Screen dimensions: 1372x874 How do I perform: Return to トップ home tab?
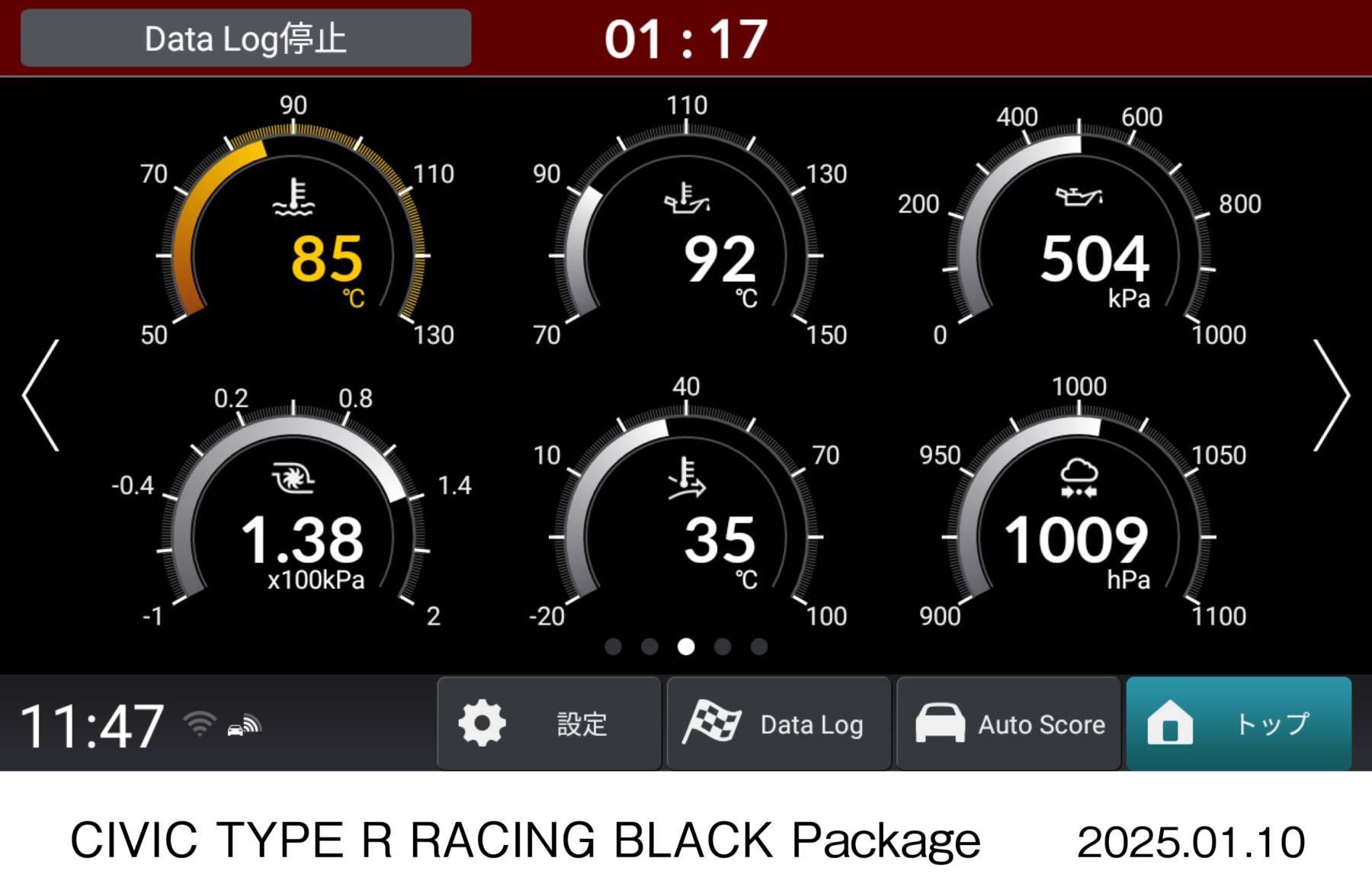pos(1239,723)
